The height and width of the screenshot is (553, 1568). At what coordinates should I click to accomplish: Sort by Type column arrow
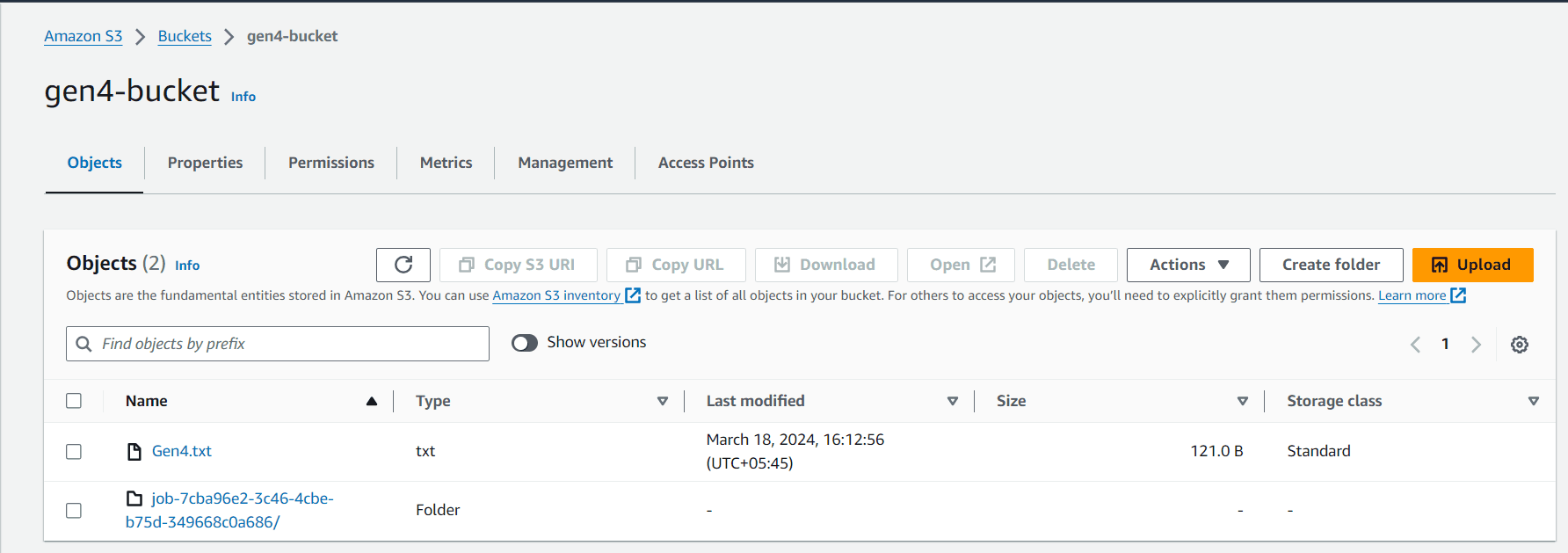click(663, 401)
